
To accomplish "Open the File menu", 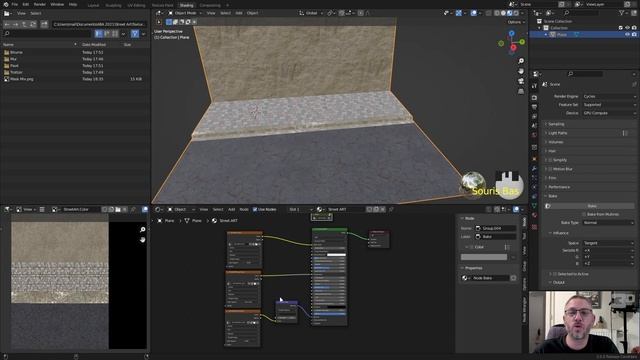I will tap(15, 4).
